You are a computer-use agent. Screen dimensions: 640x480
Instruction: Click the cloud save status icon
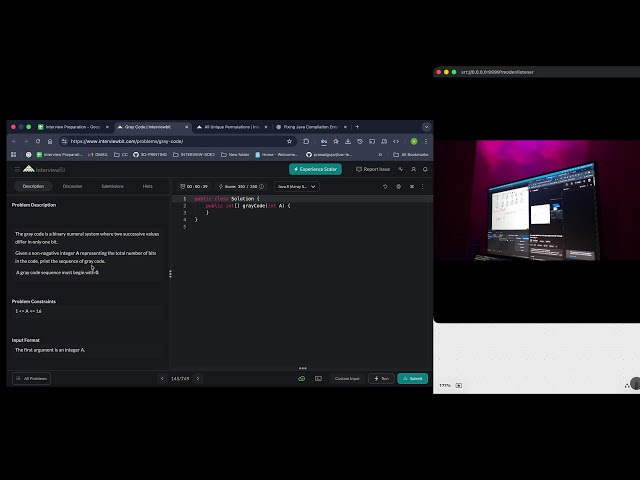(x=302, y=379)
